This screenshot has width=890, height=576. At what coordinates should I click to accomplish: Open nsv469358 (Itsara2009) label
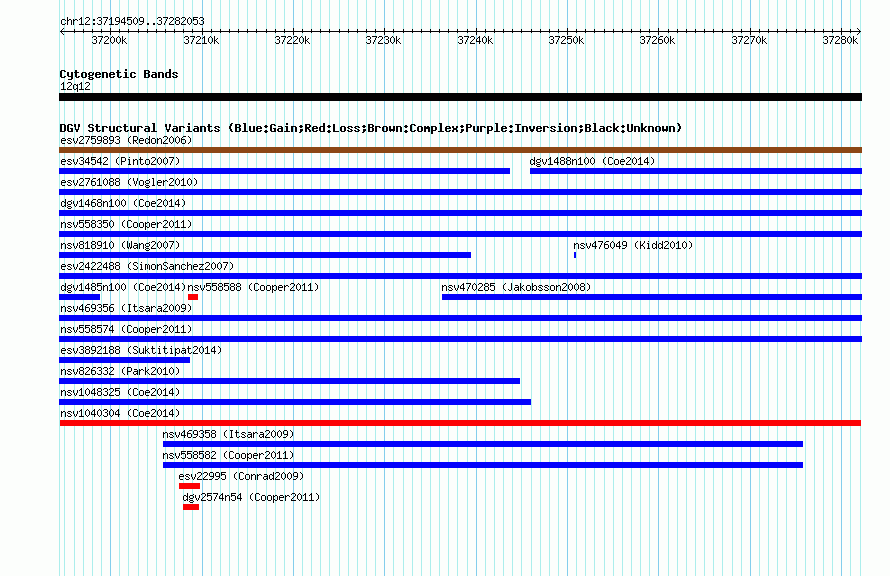228,434
